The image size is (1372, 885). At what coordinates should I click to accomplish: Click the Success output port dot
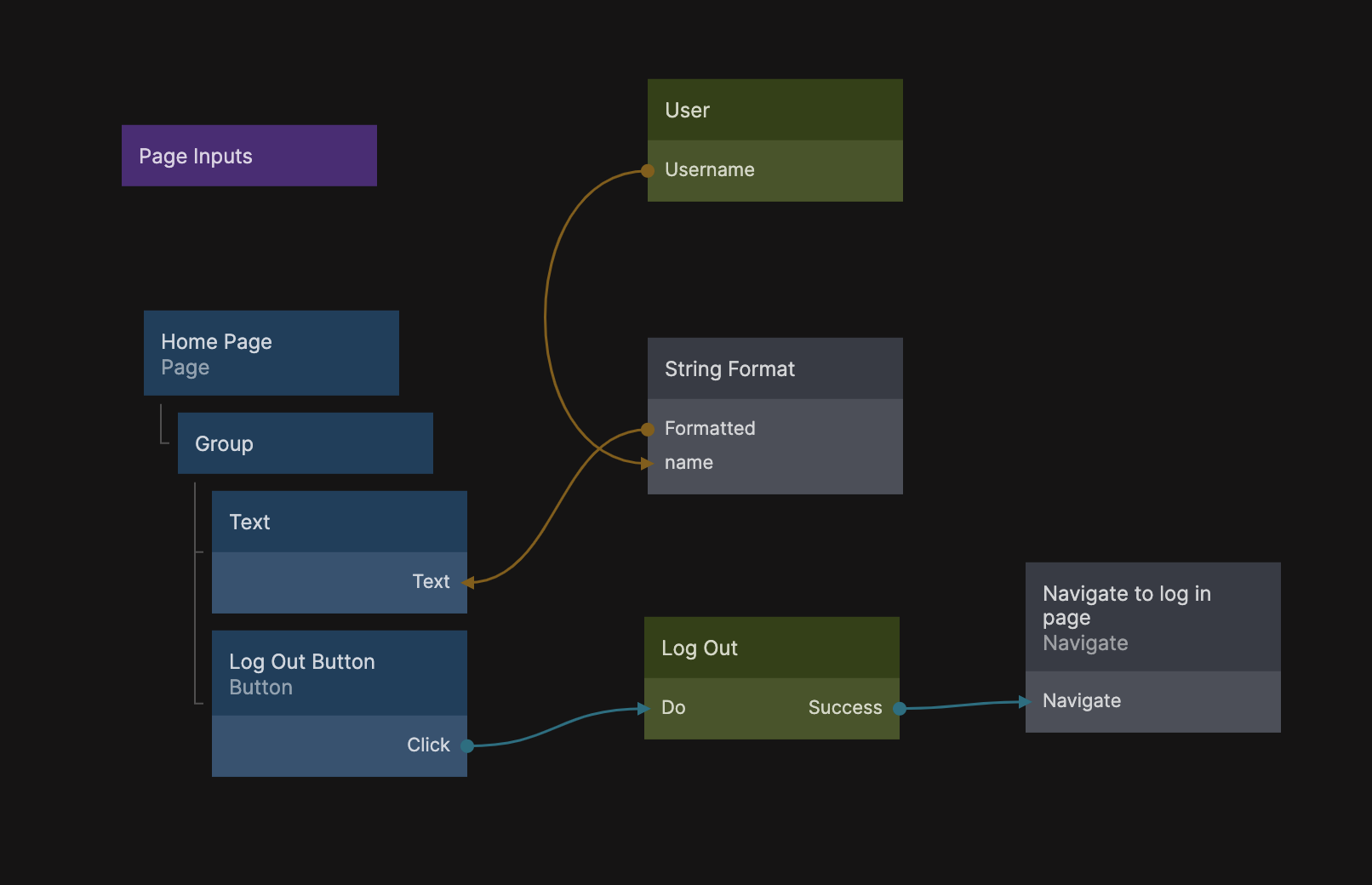(900, 709)
